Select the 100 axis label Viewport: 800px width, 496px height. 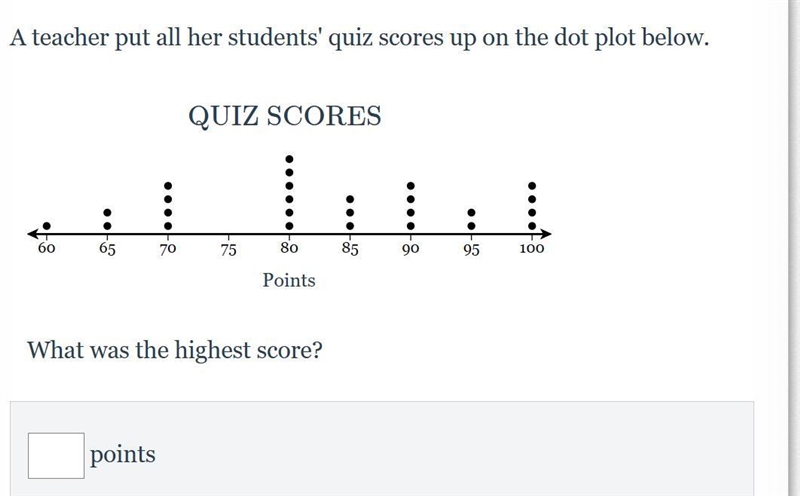[532, 249]
